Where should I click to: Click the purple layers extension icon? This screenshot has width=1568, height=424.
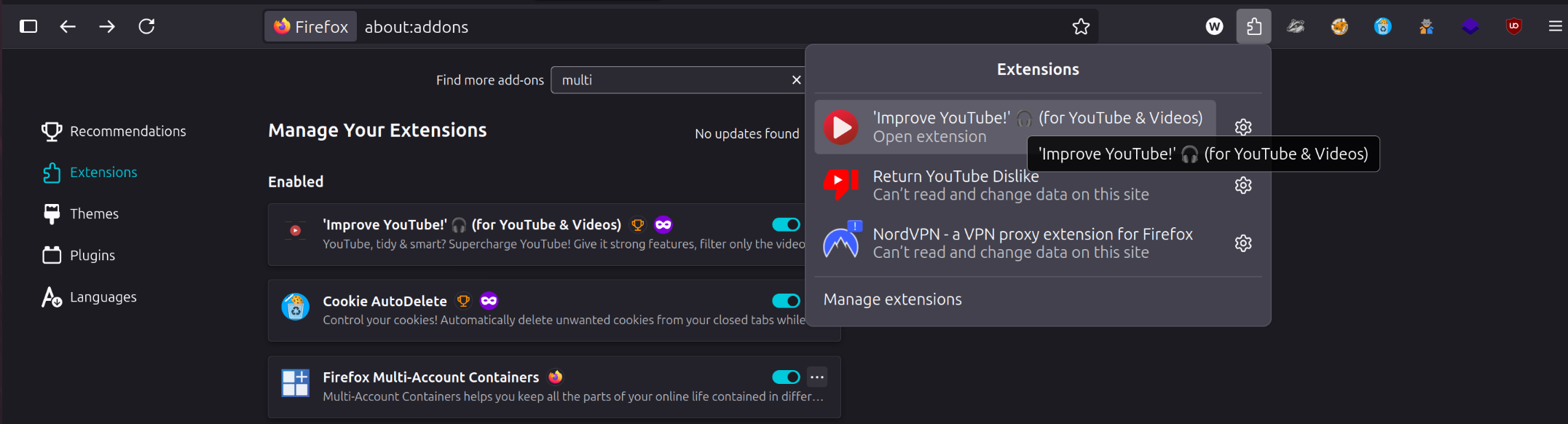click(x=1470, y=27)
